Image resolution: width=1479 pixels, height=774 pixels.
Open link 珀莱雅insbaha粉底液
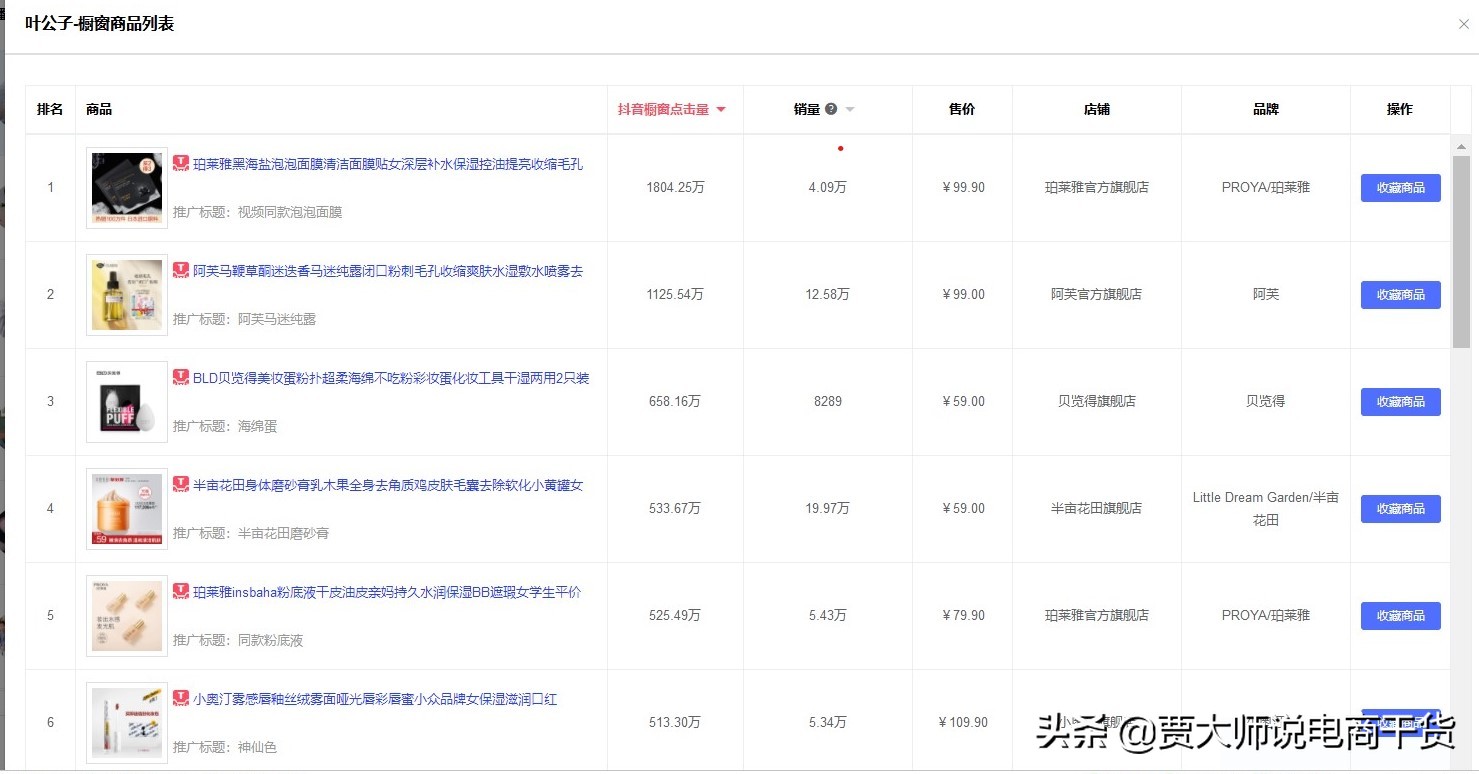click(x=387, y=592)
